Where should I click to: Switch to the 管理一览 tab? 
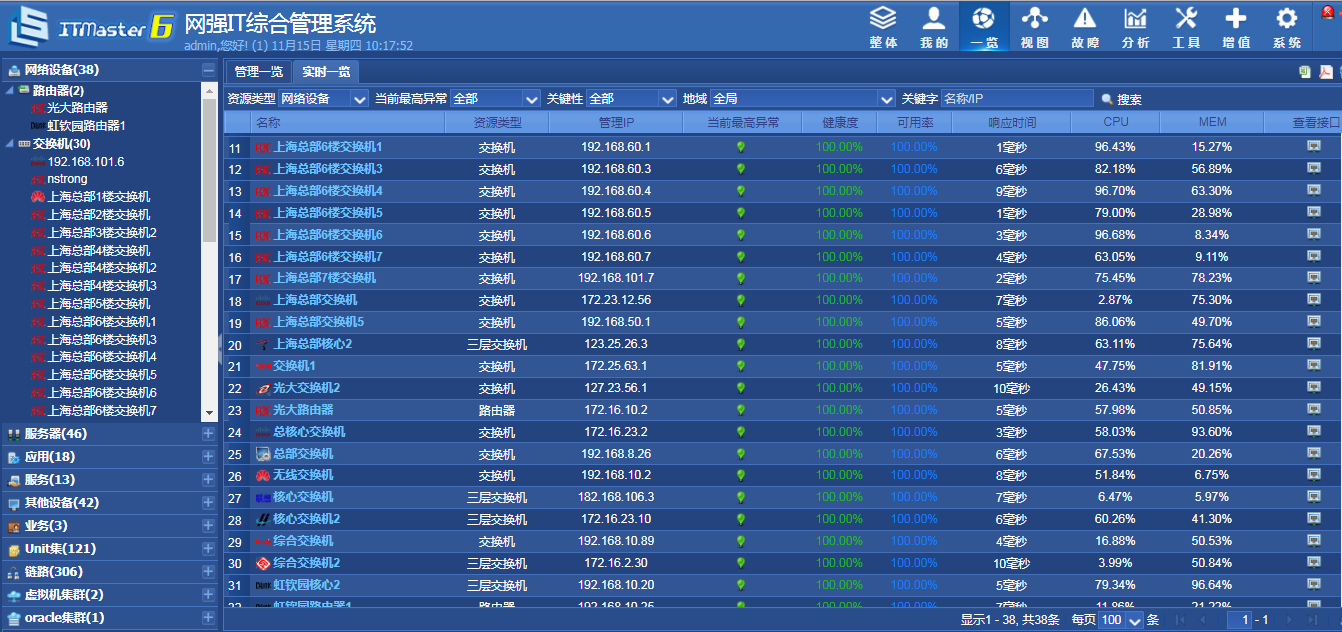pyautogui.click(x=259, y=71)
